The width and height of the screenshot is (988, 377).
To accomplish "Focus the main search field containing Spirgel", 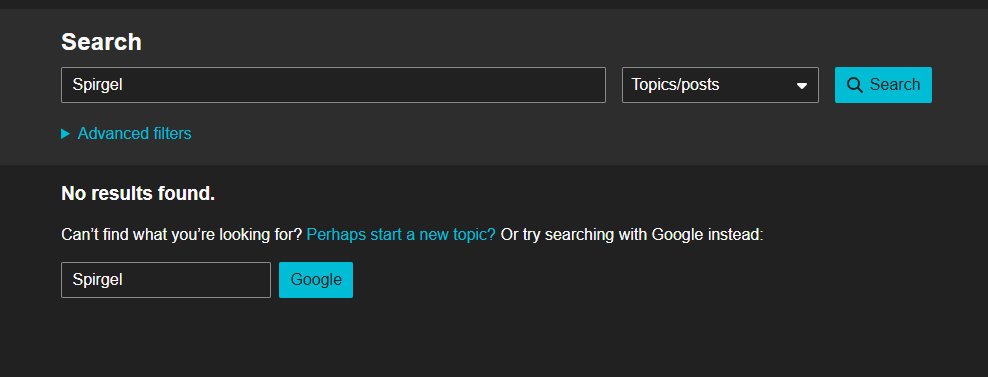I will (x=333, y=85).
